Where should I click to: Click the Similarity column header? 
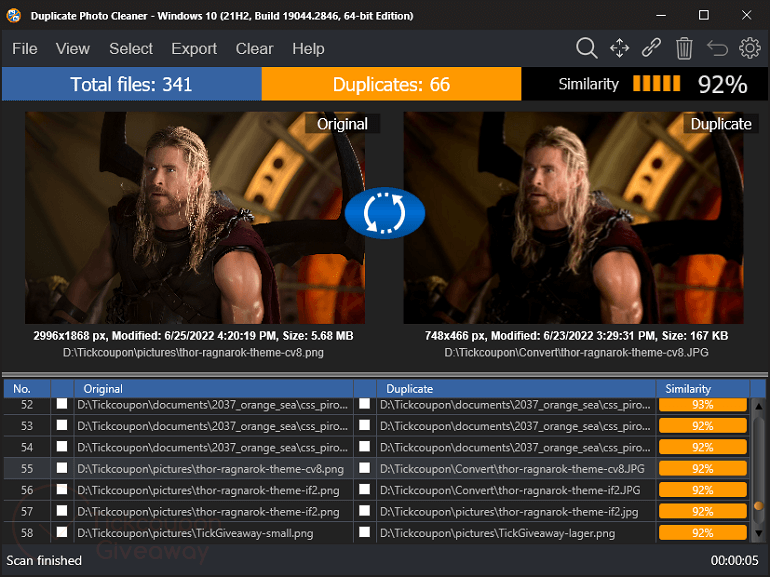[x=703, y=389]
